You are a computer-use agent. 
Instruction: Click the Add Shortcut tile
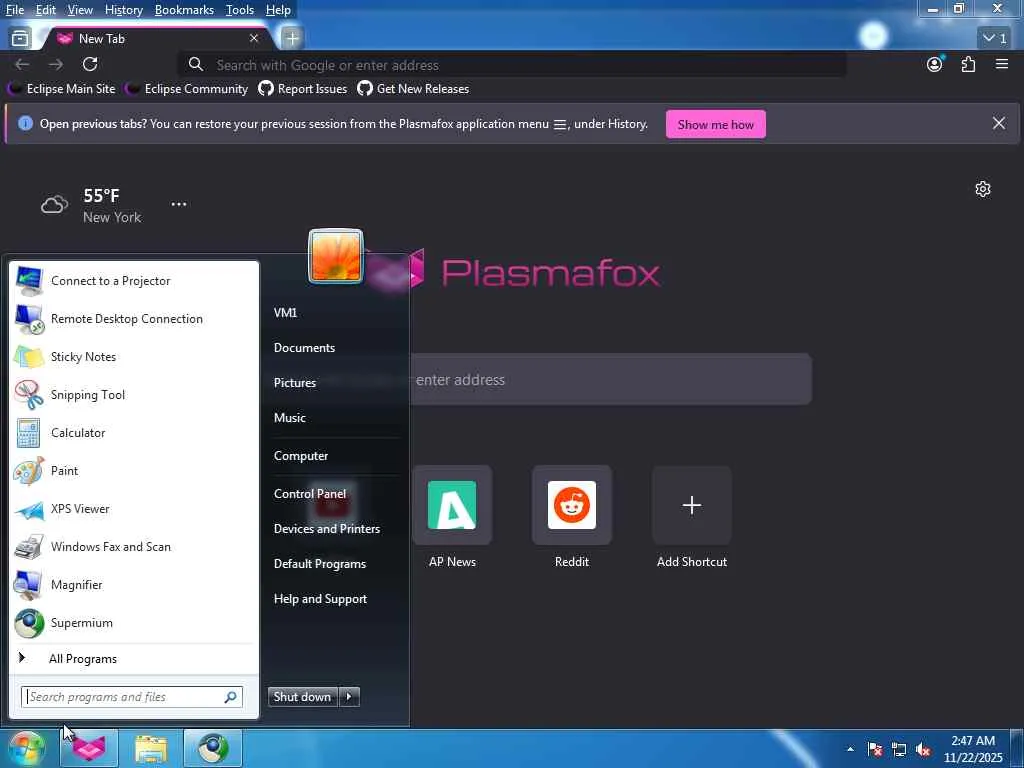(692, 517)
